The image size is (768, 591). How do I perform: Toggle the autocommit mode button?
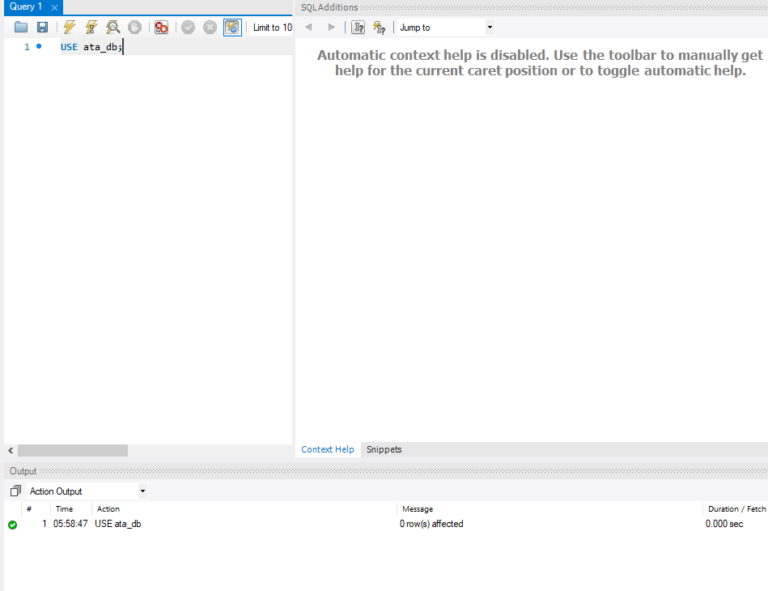pos(232,27)
